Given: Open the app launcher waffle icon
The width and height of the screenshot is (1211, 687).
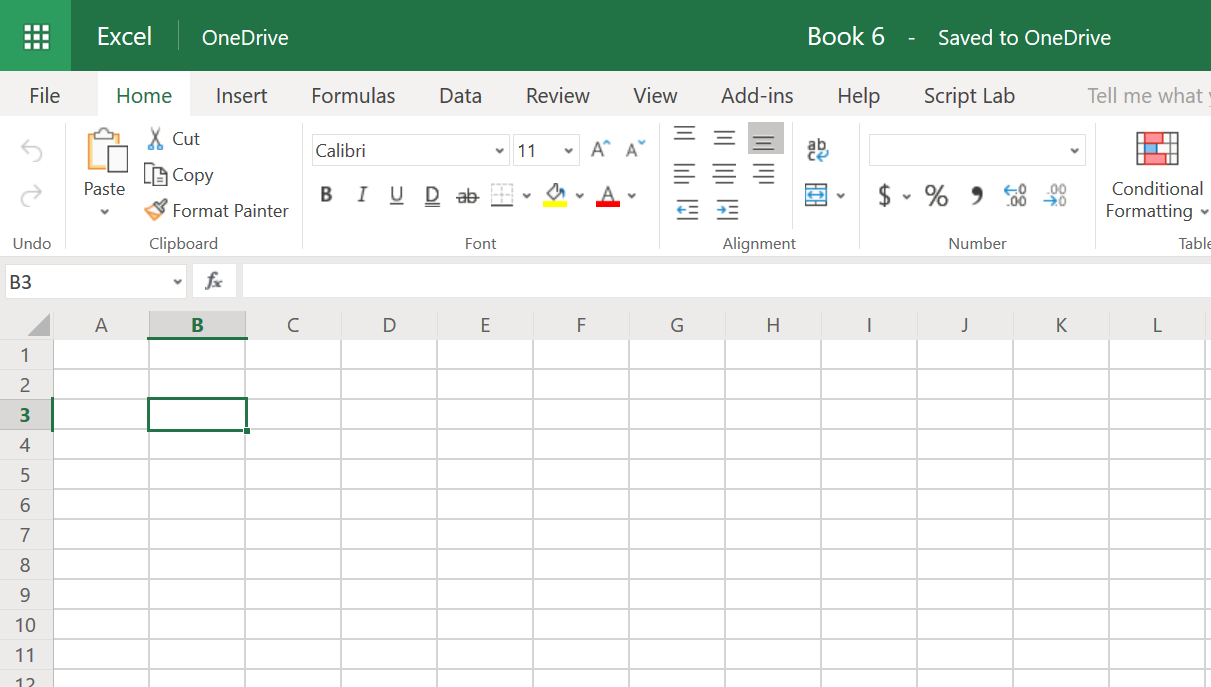Looking at the screenshot, I should point(36,37).
